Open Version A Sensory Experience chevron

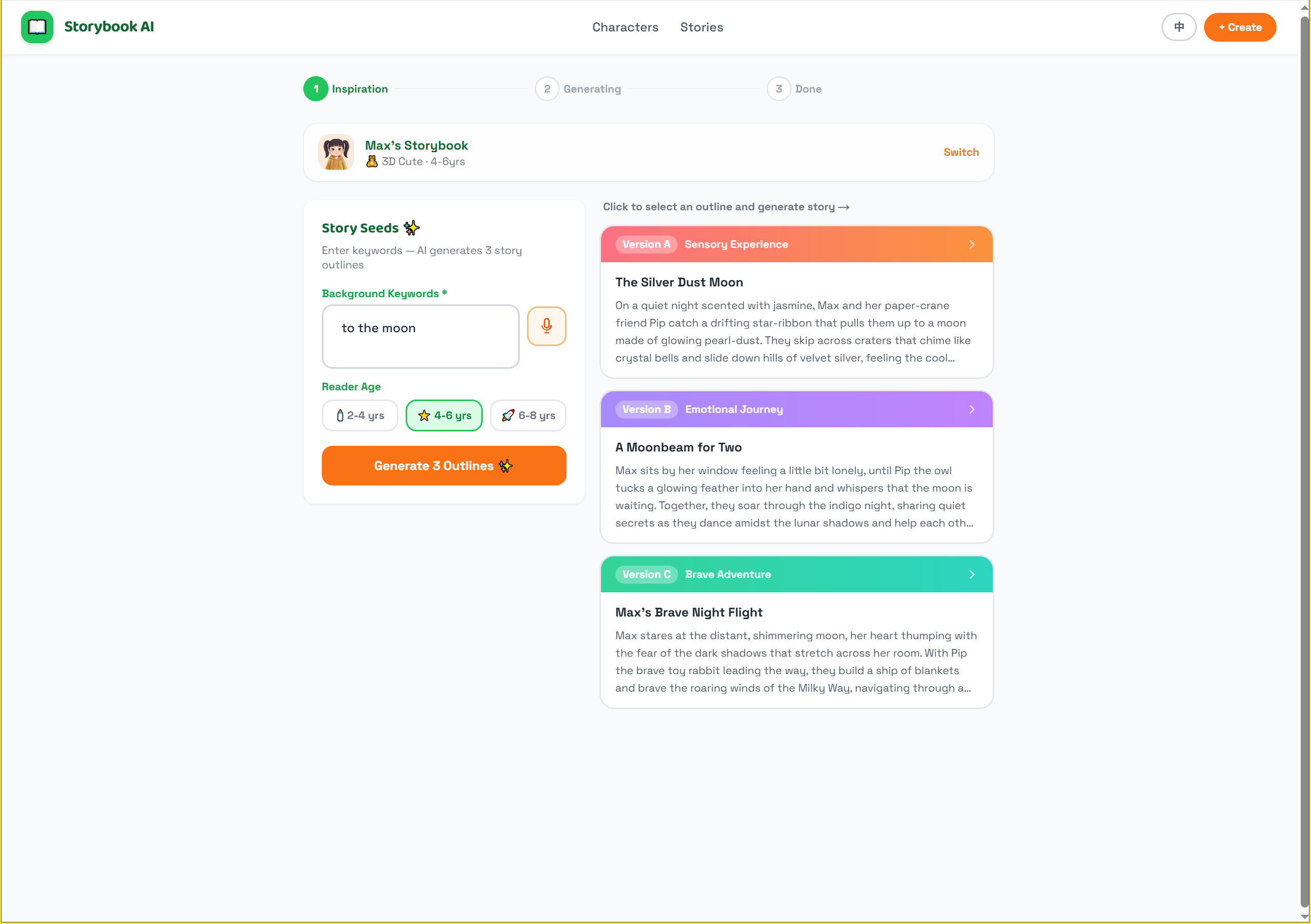pos(971,244)
